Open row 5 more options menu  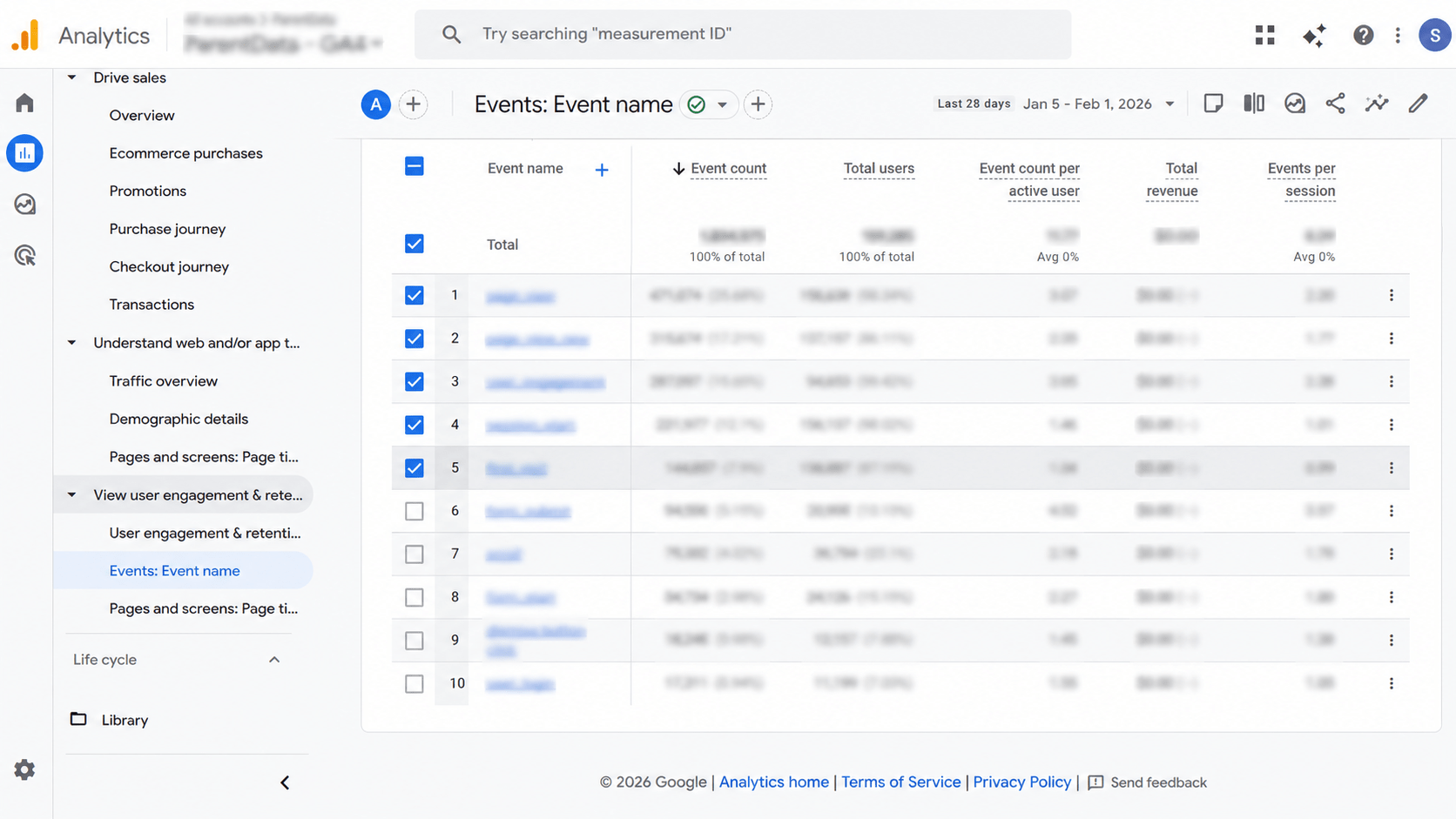click(x=1391, y=467)
